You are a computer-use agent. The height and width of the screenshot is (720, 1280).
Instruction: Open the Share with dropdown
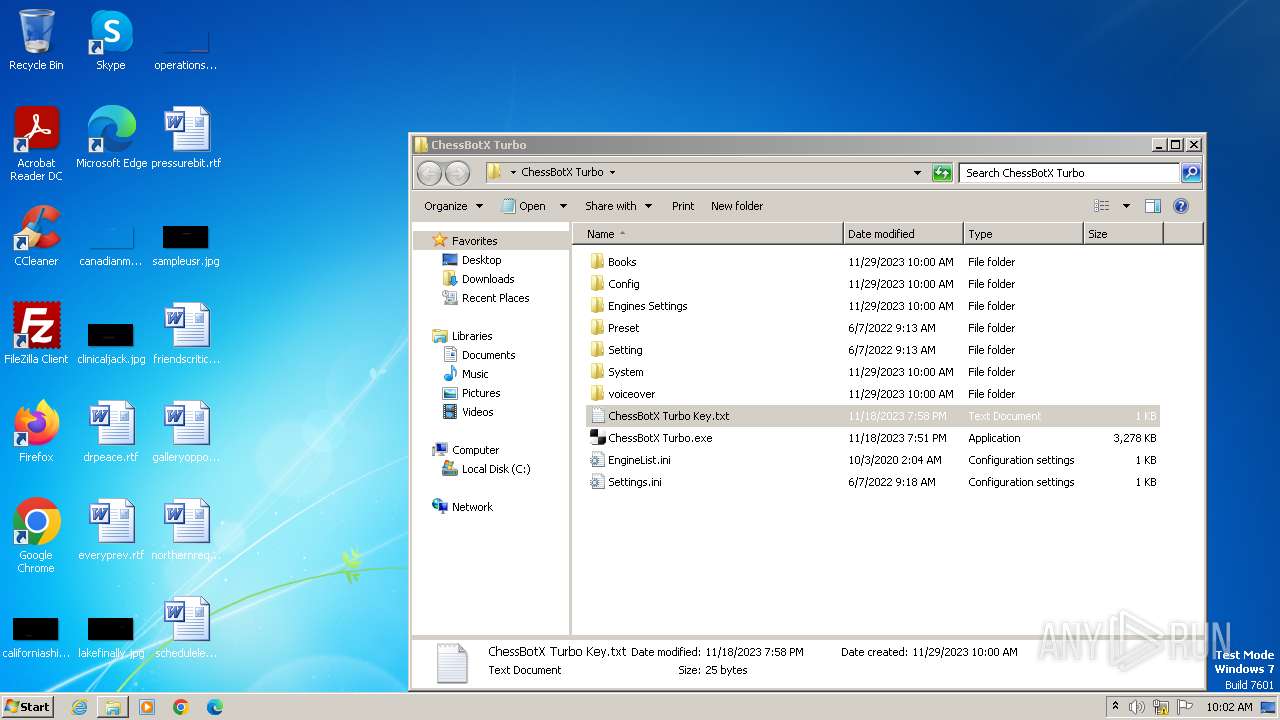click(618, 206)
